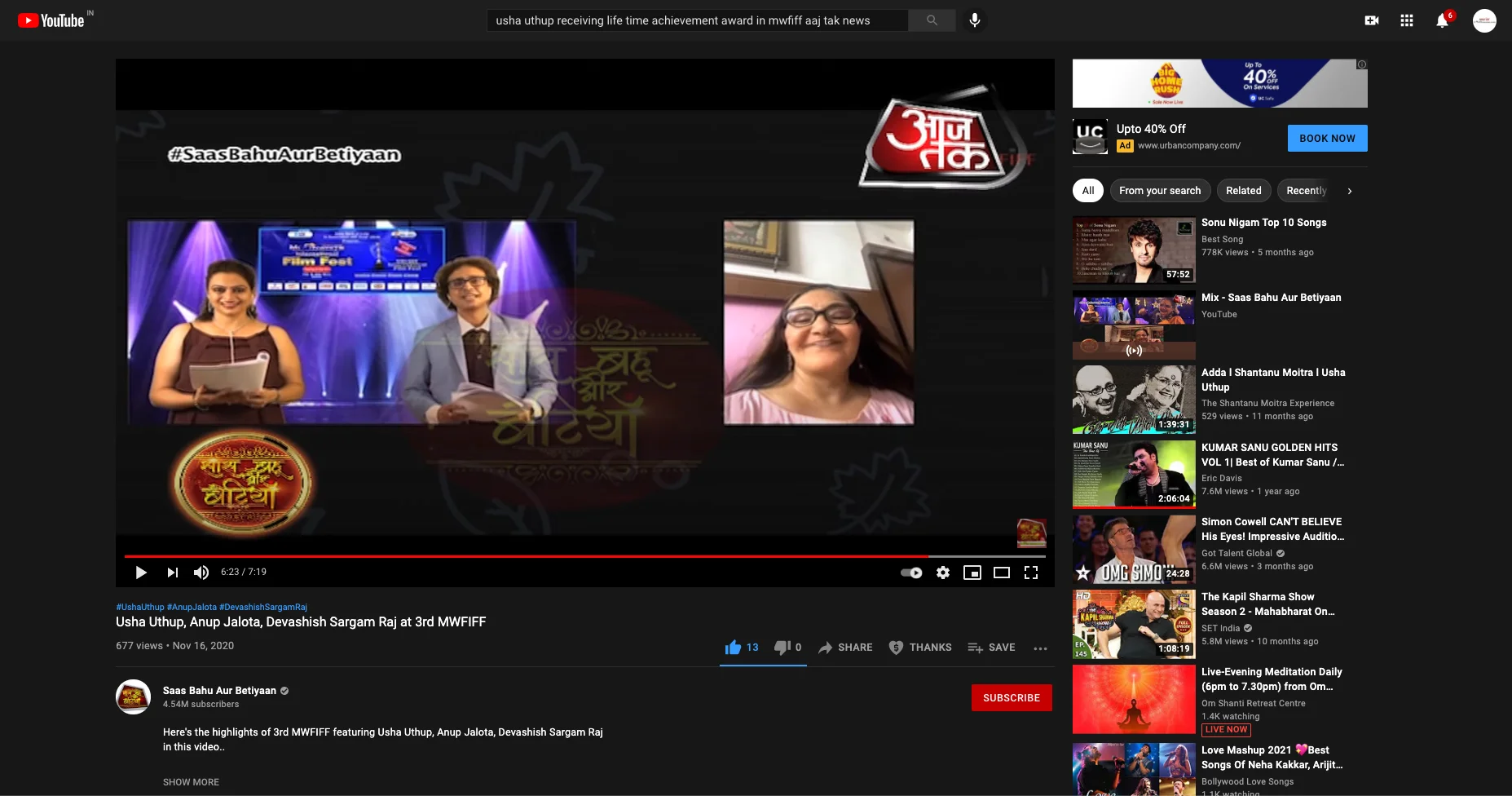Image resolution: width=1512 pixels, height=796 pixels.
Task: Subscribe to Saas Bahu Aur Betiyaan
Action: point(1012,698)
